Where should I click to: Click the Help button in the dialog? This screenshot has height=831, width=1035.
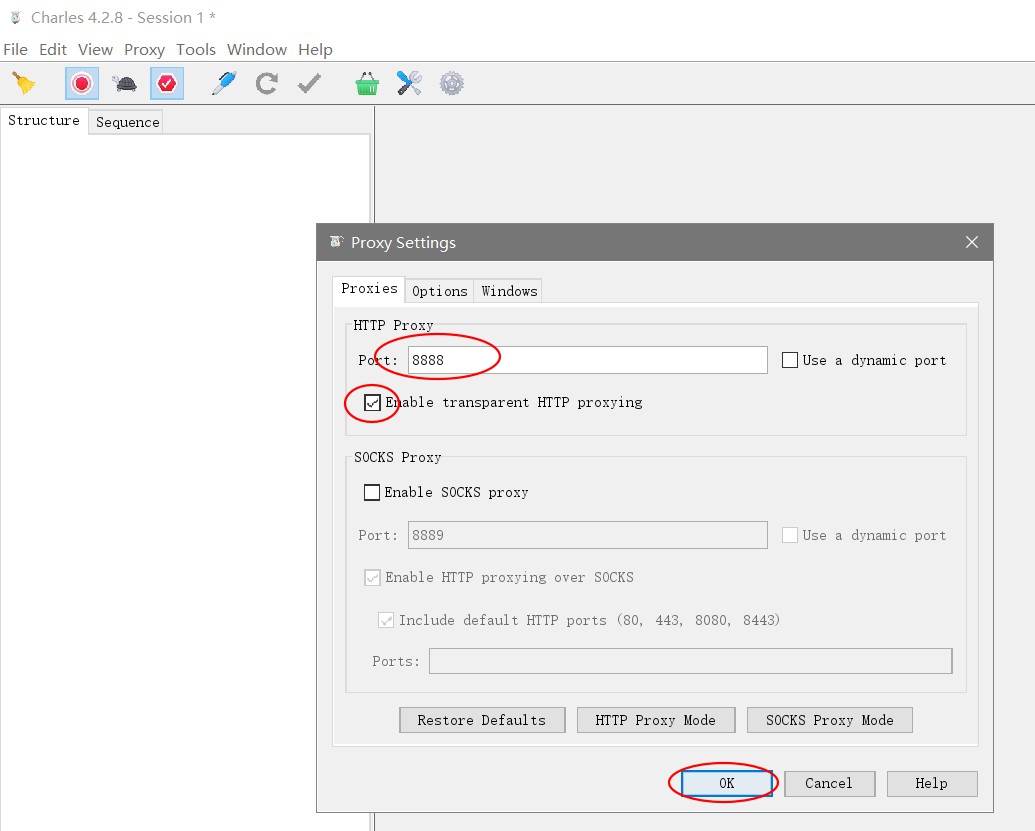tap(931, 783)
